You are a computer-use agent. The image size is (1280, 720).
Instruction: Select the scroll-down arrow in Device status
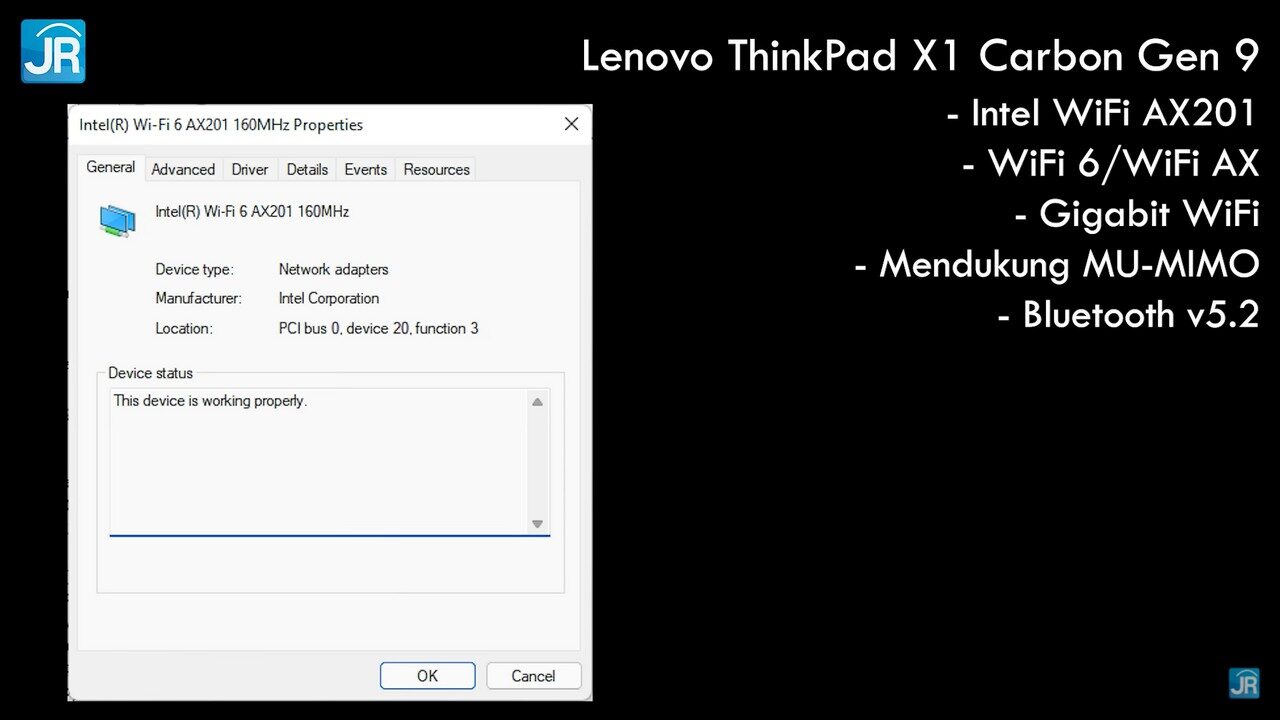coord(537,523)
